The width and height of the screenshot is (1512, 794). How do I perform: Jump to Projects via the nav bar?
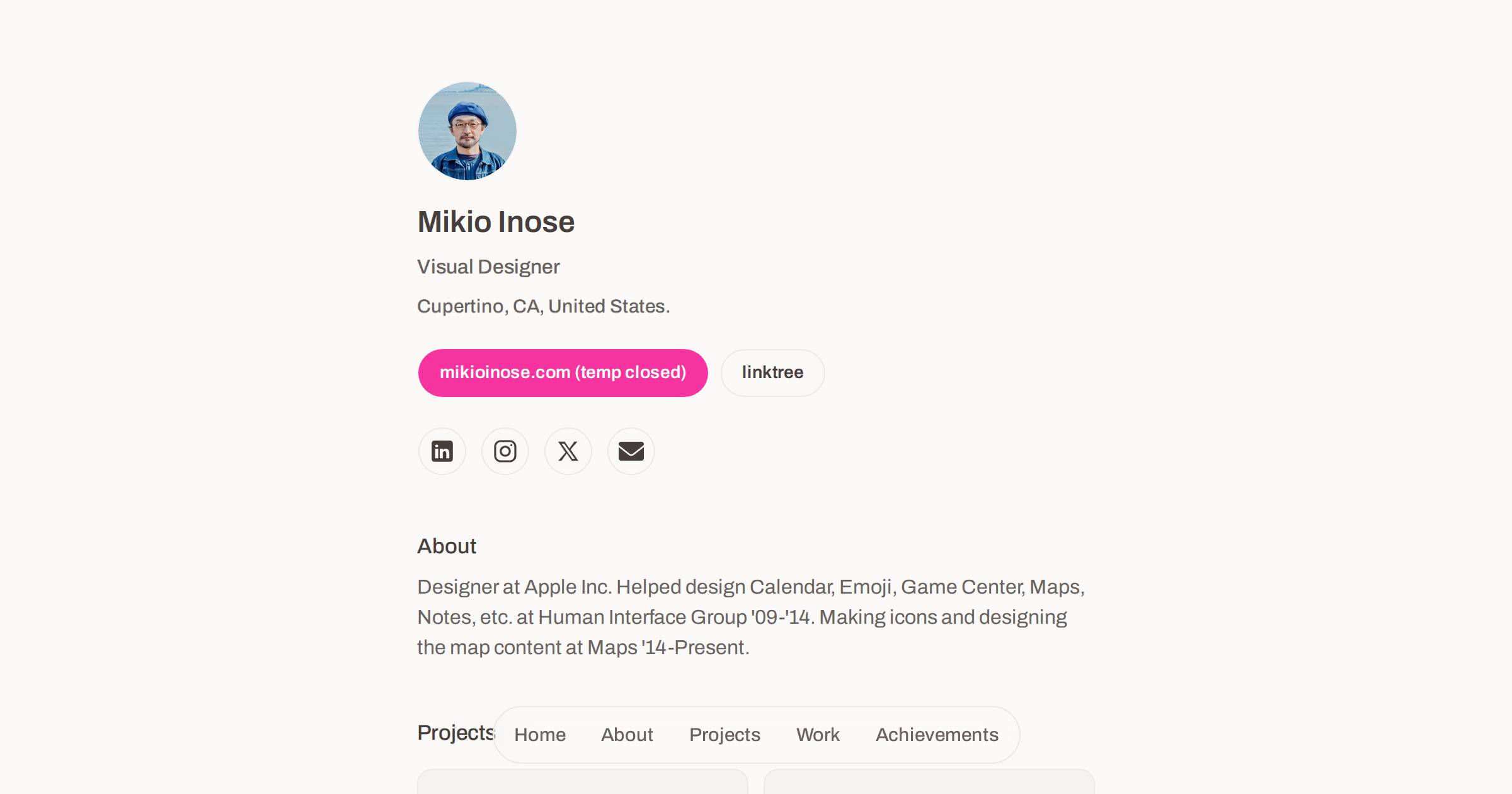pos(725,735)
